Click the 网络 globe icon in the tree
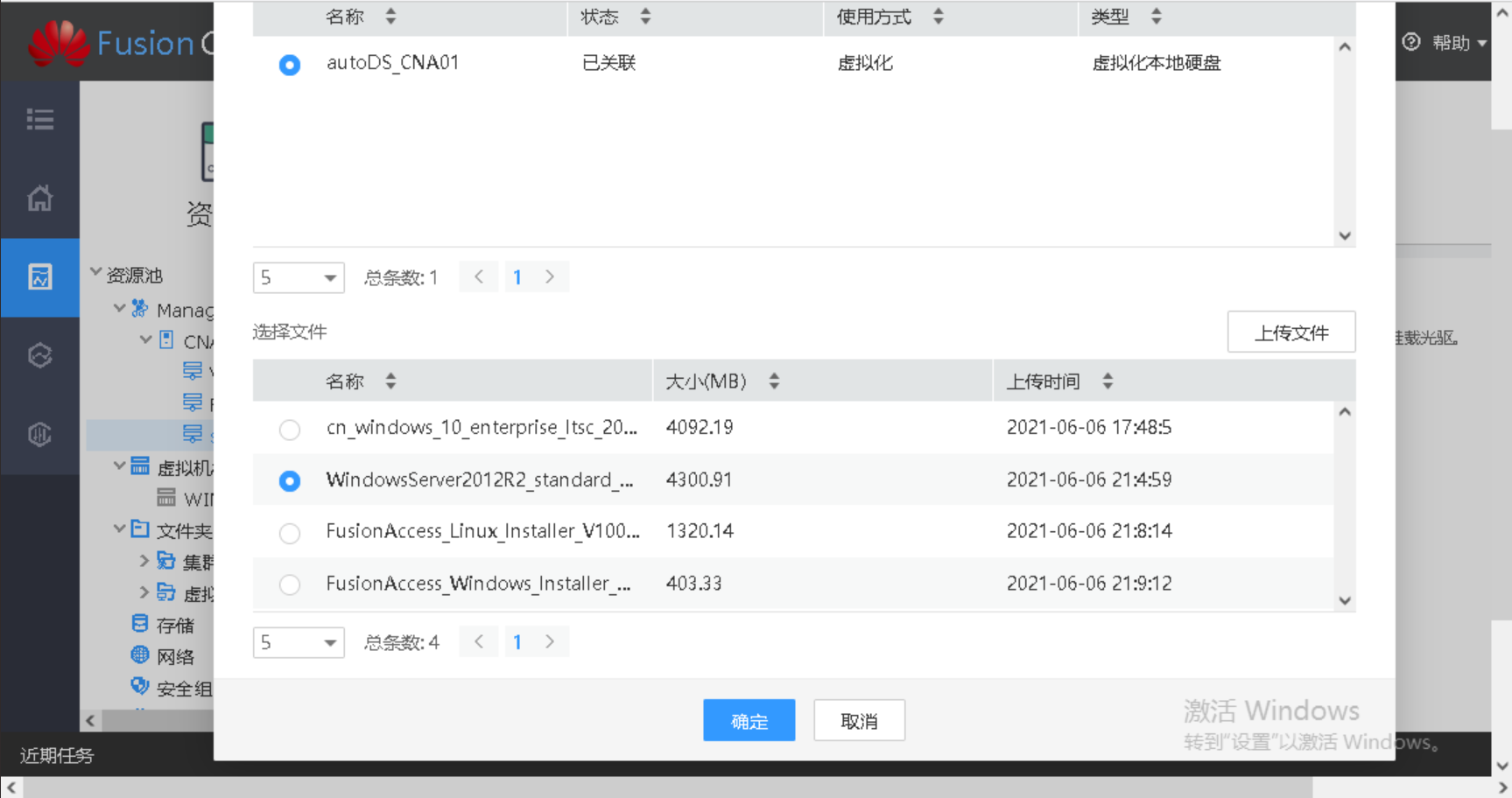Viewport: 1512px width, 798px height. pyautogui.click(x=140, y=654)
